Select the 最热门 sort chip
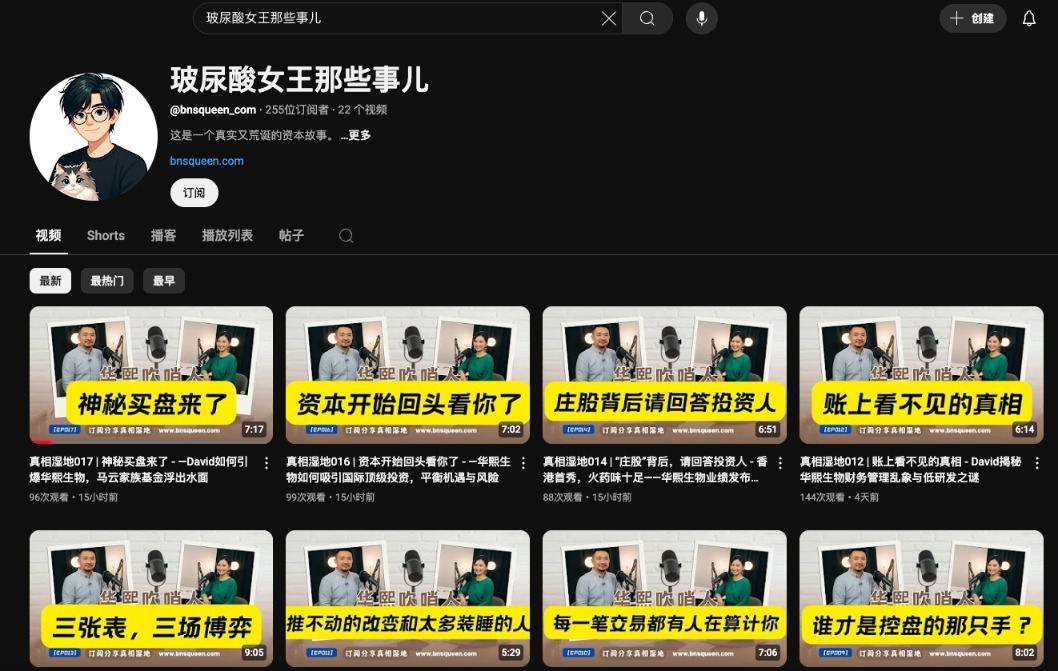This screenshot has width=1058, height=671. click(107, 281)
